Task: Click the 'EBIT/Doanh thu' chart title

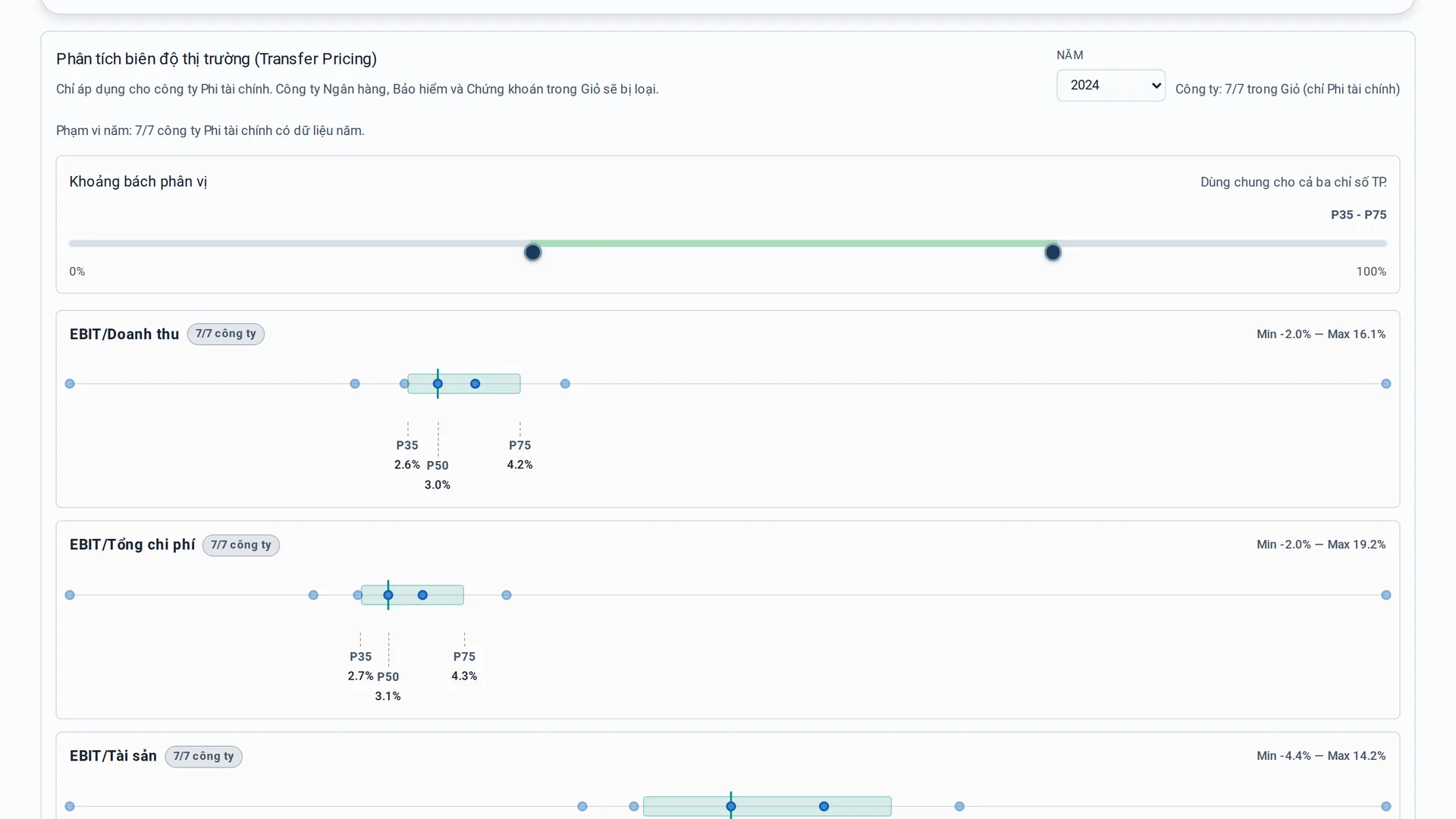Action: pyautogui.click(x=124, y=334)
